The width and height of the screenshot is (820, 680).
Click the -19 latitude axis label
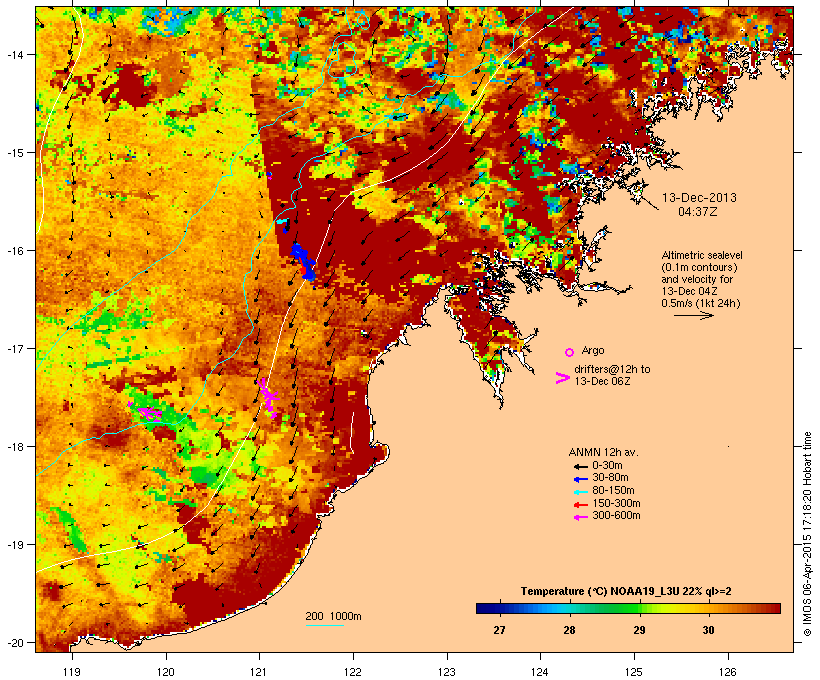(x=15, y=545)
